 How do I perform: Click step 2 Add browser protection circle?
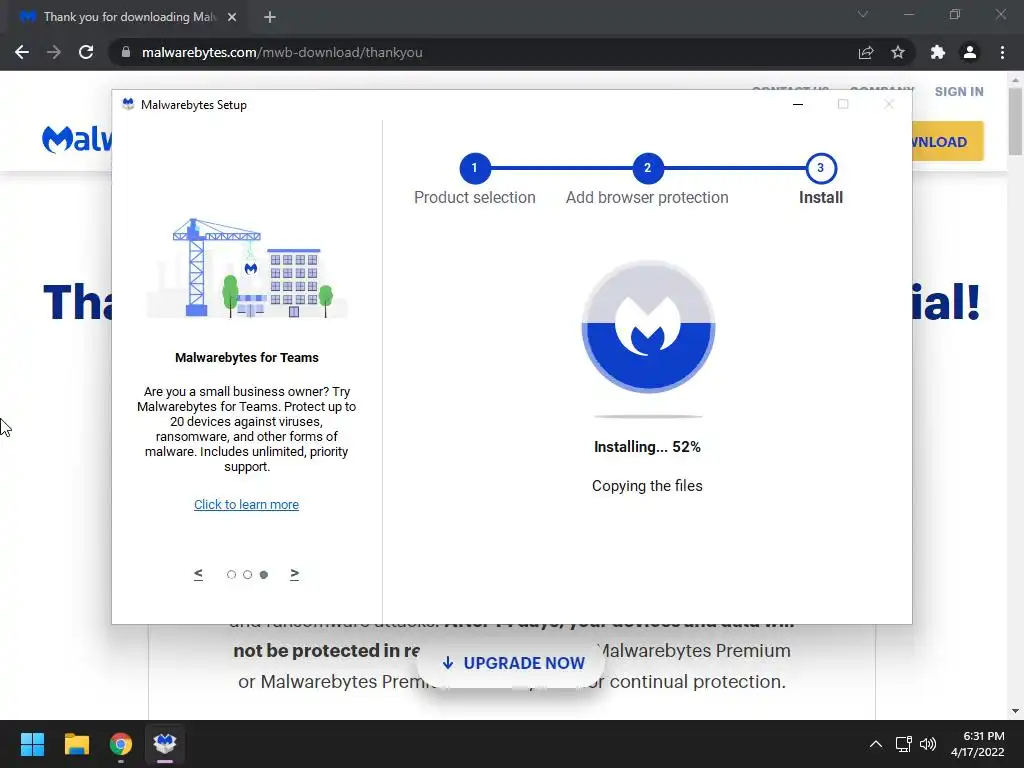pos(647,168)
